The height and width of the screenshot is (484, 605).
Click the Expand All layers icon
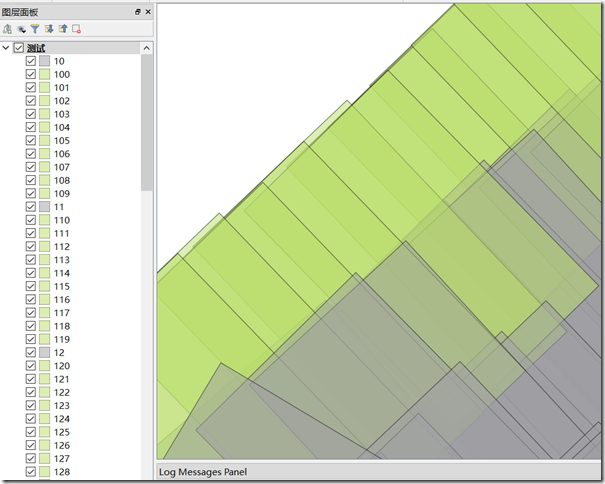(x=49, y=29)
